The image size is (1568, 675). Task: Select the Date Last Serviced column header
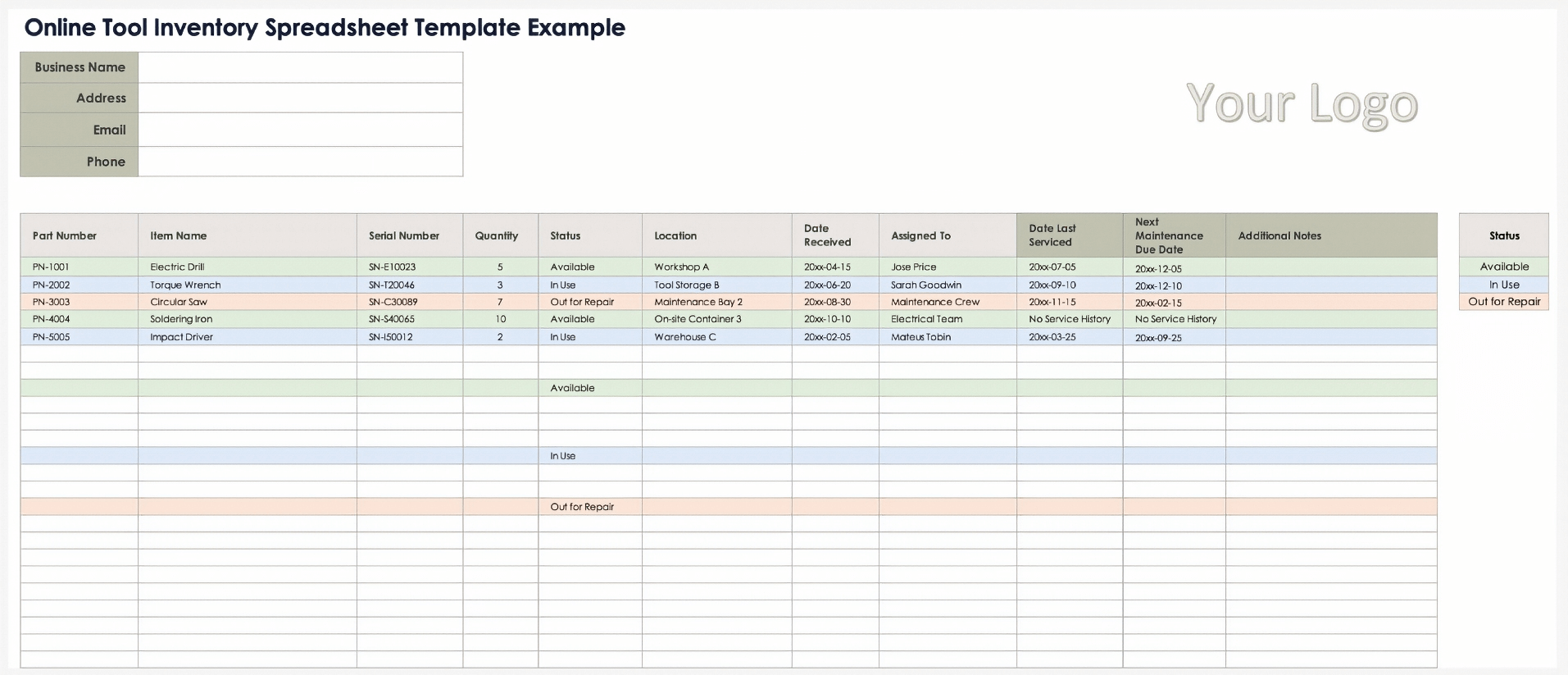pyautogui.click(x=1070, y=235)
